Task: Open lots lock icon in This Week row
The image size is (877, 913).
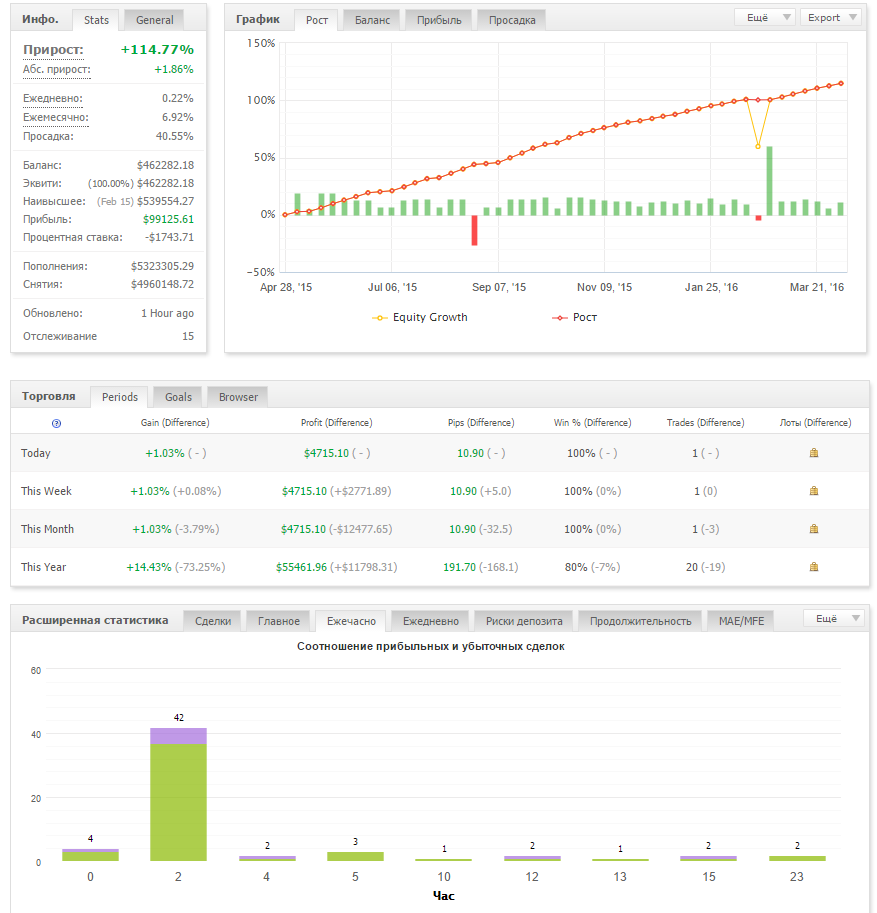Action: pyautogui.click(x=814, y=491)
